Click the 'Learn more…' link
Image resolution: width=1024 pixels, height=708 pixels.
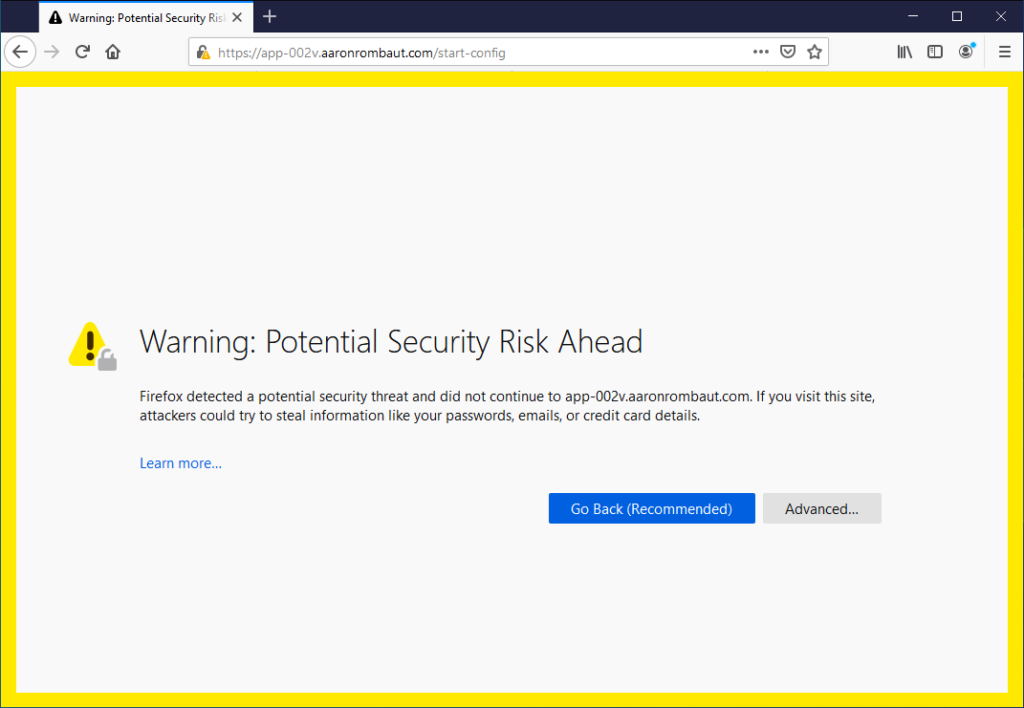181,463
